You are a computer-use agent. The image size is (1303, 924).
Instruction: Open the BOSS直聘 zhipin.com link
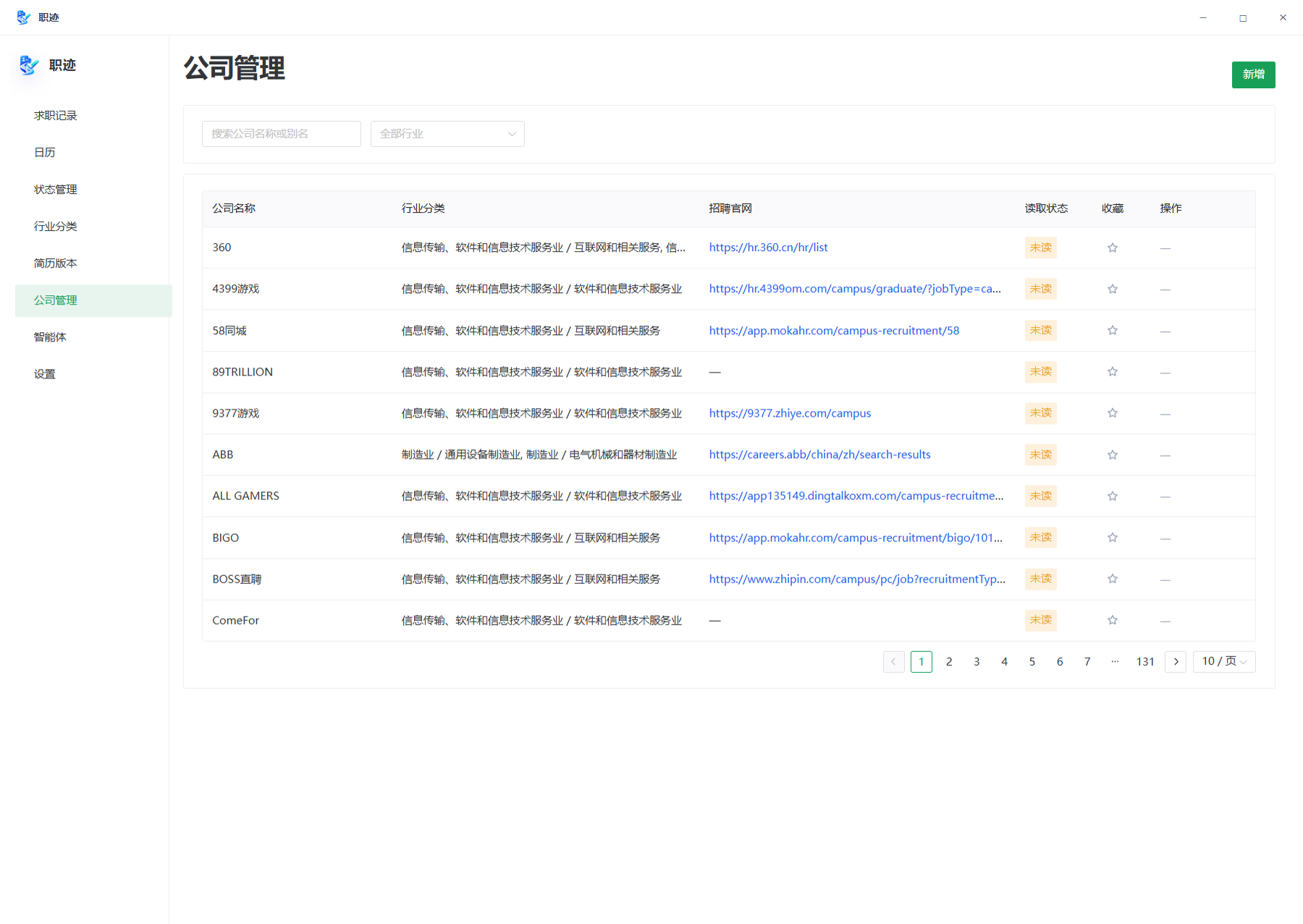pos(857,579)
